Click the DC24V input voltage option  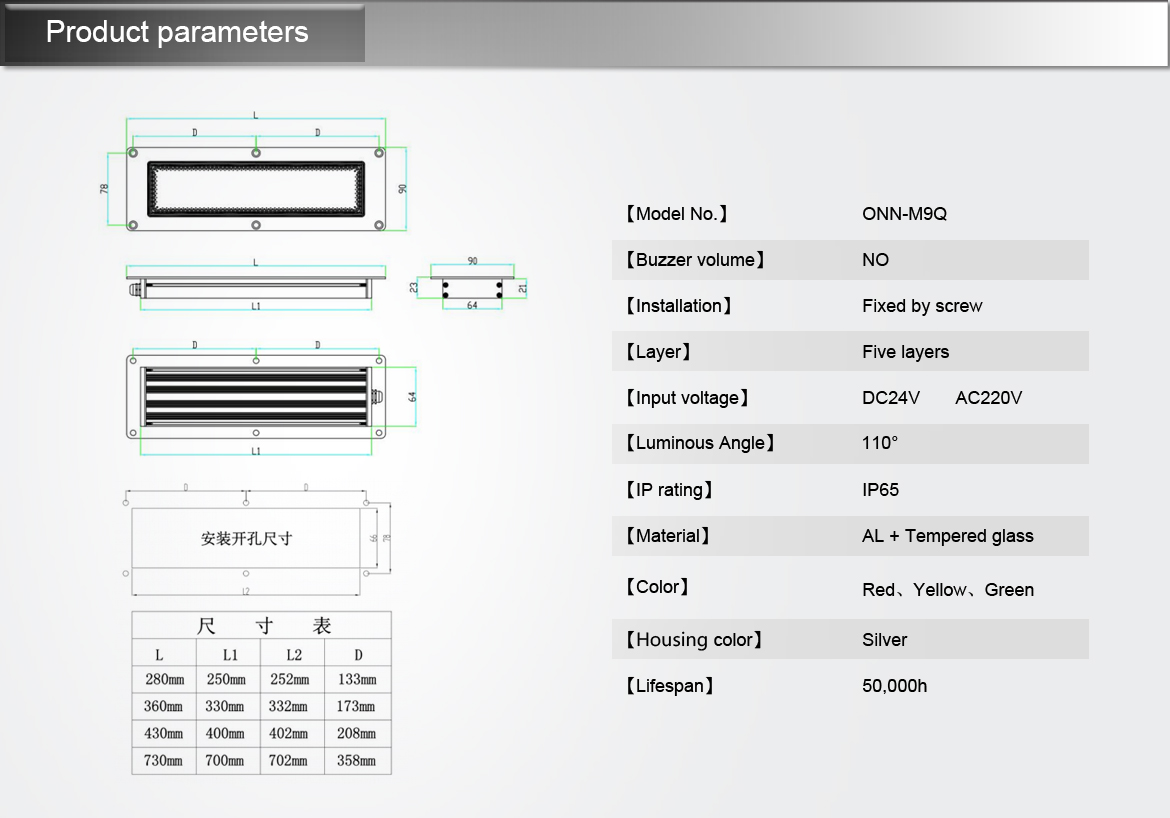tap(891, 398)
